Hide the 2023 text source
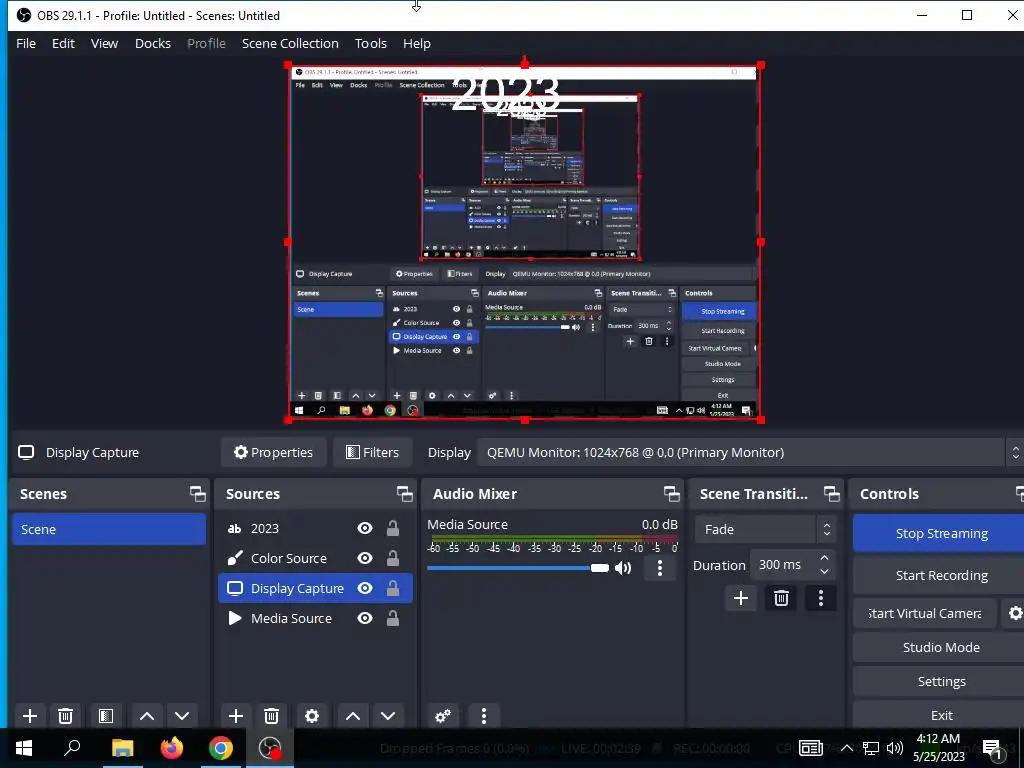The height and width of the screenshot is (768, 1024). (365, 528)
